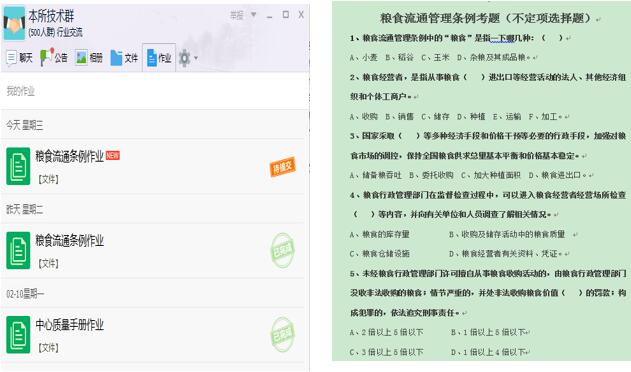Click option E、运输 in question 2
The image size is (631, 372).
[507, 117]
